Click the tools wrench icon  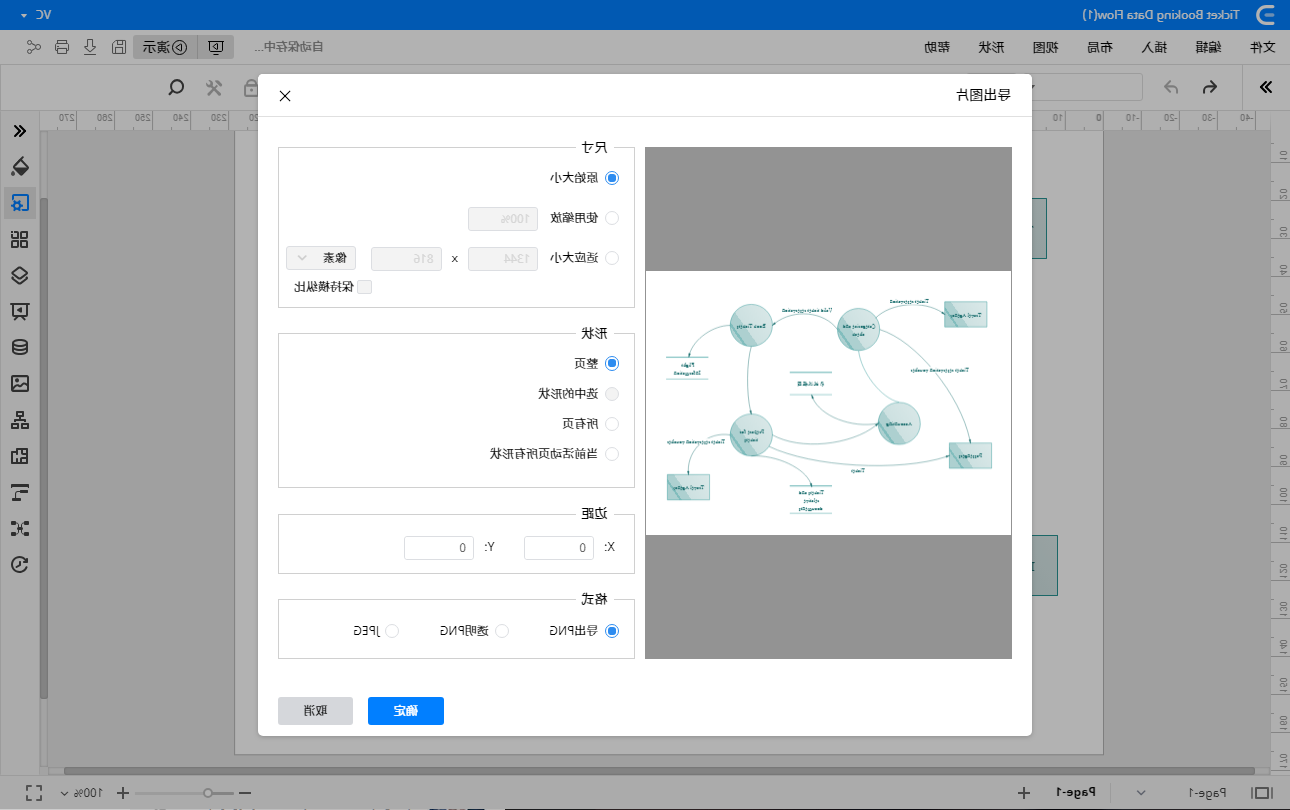click(214, 87)
